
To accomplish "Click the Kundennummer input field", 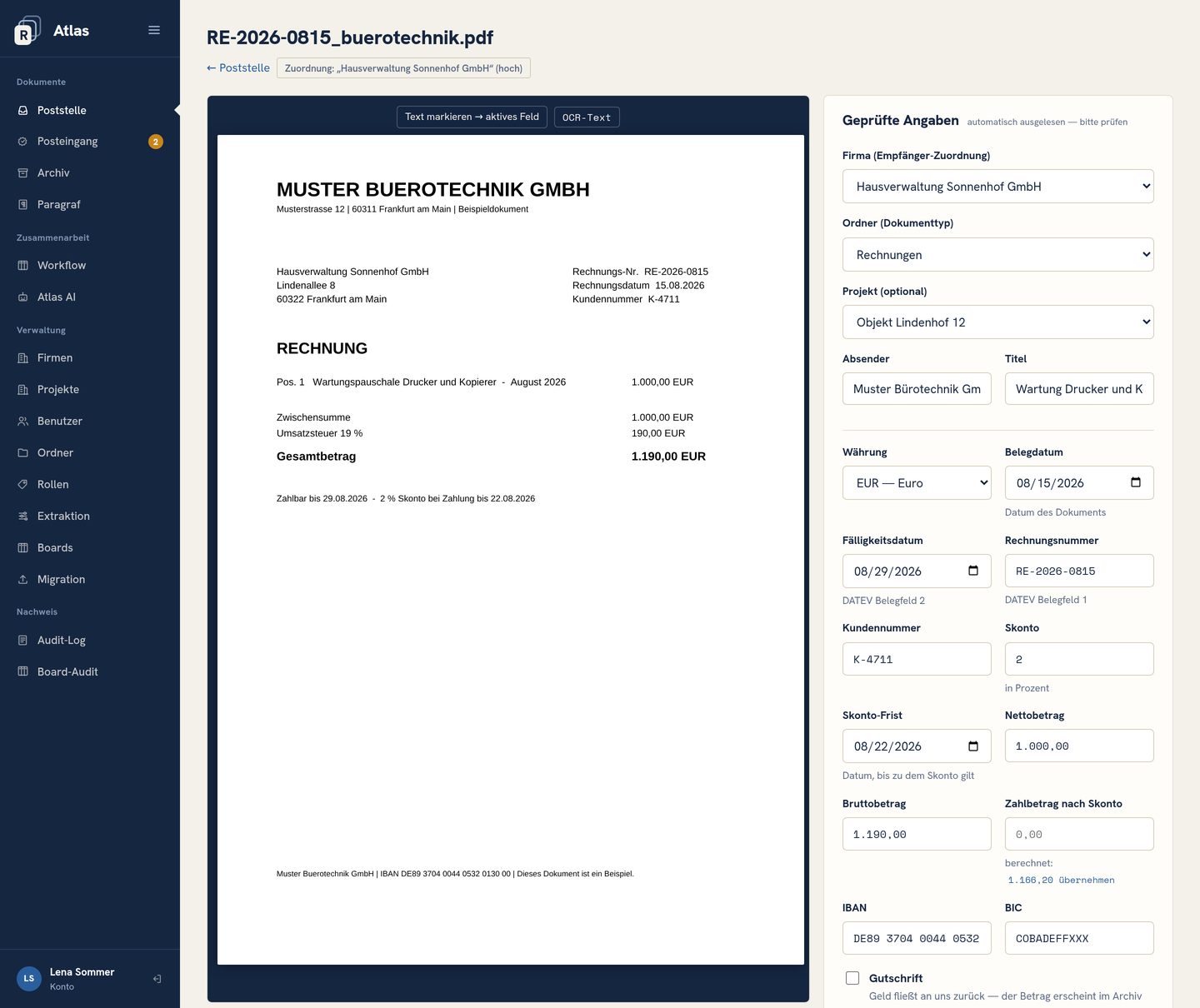I will pos(917,659).
